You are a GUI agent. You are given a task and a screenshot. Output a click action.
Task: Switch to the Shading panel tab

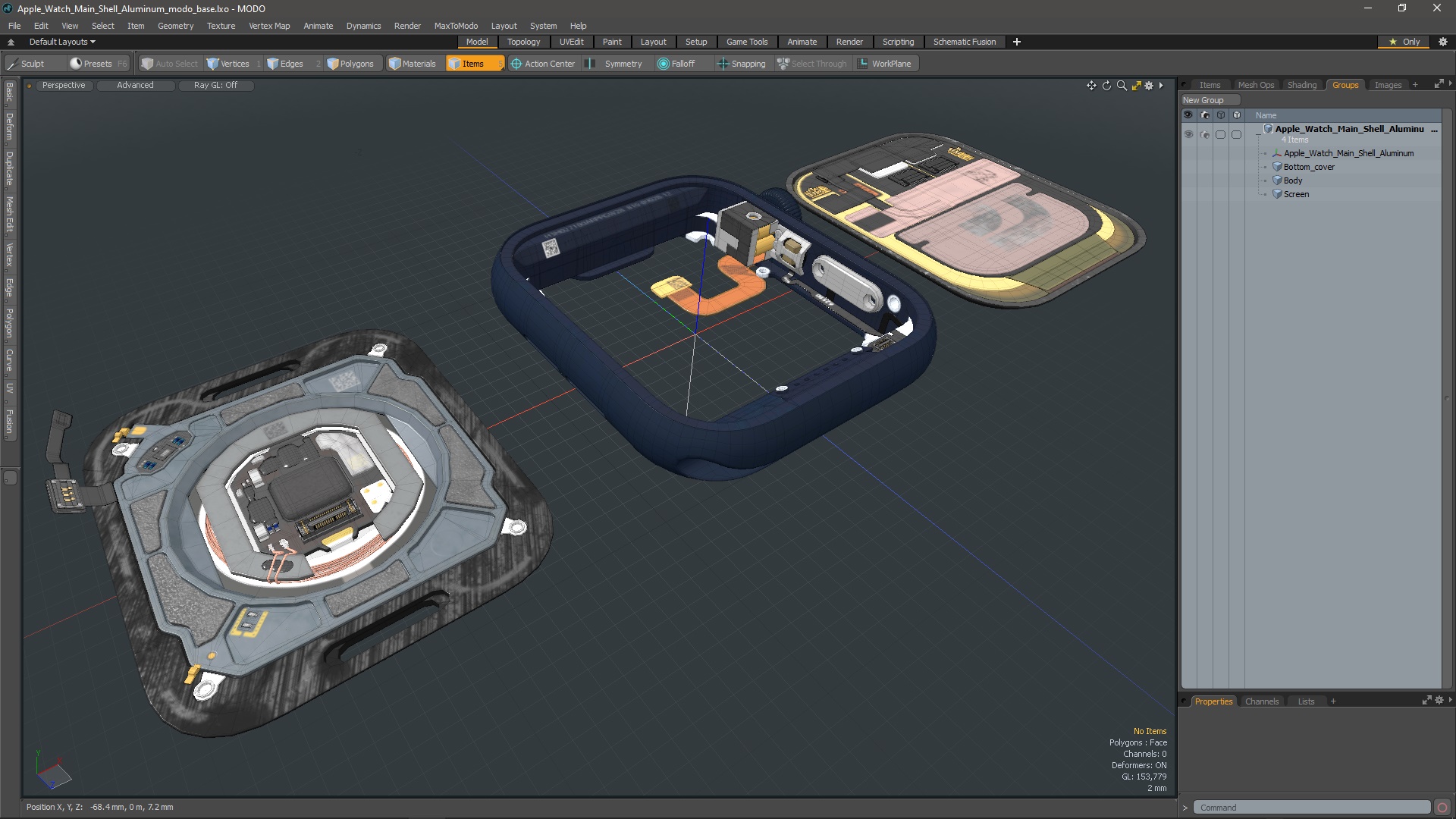tap(1302, 85)
